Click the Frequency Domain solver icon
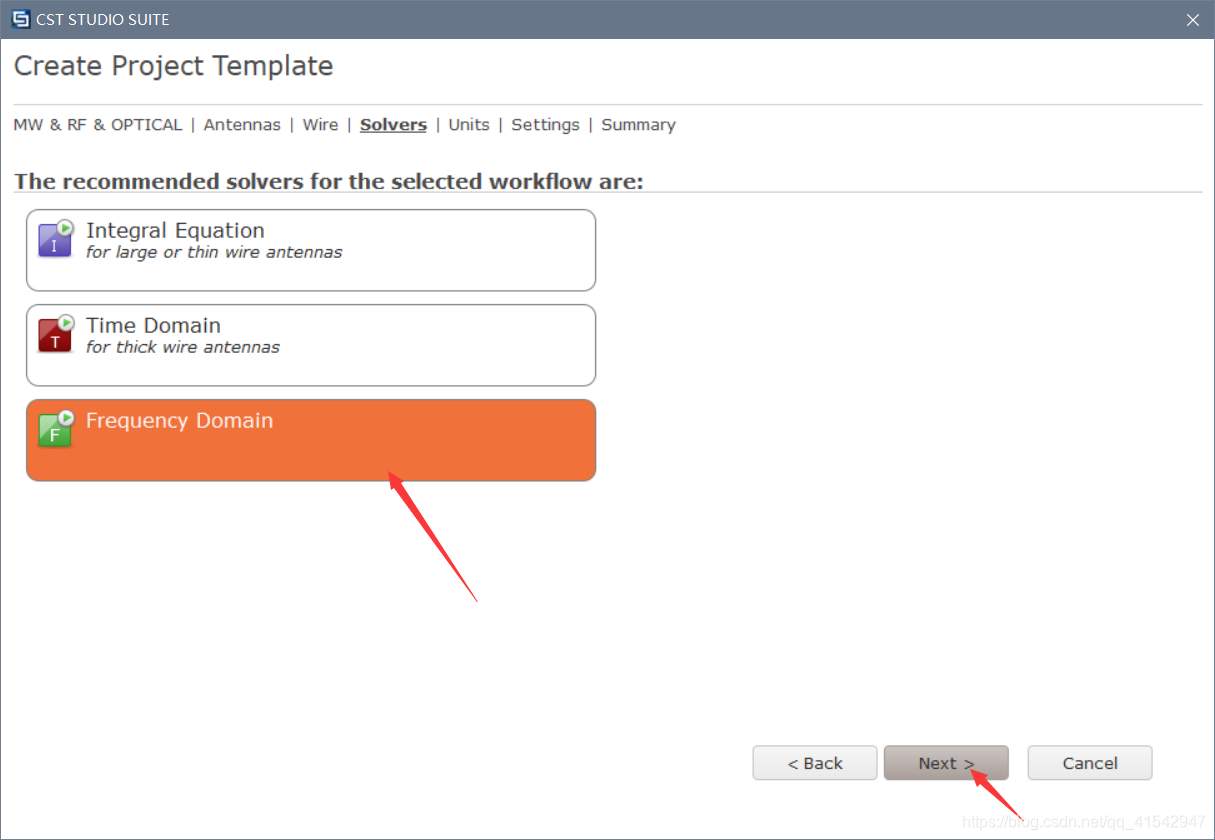The width and height of the screenshot is (1215, 840). pos(56,429)
